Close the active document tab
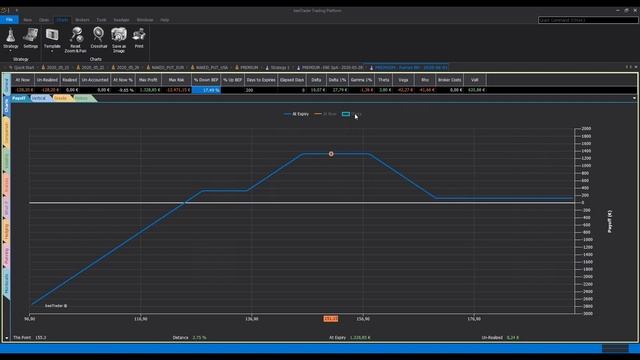 [x=636, y=67]
